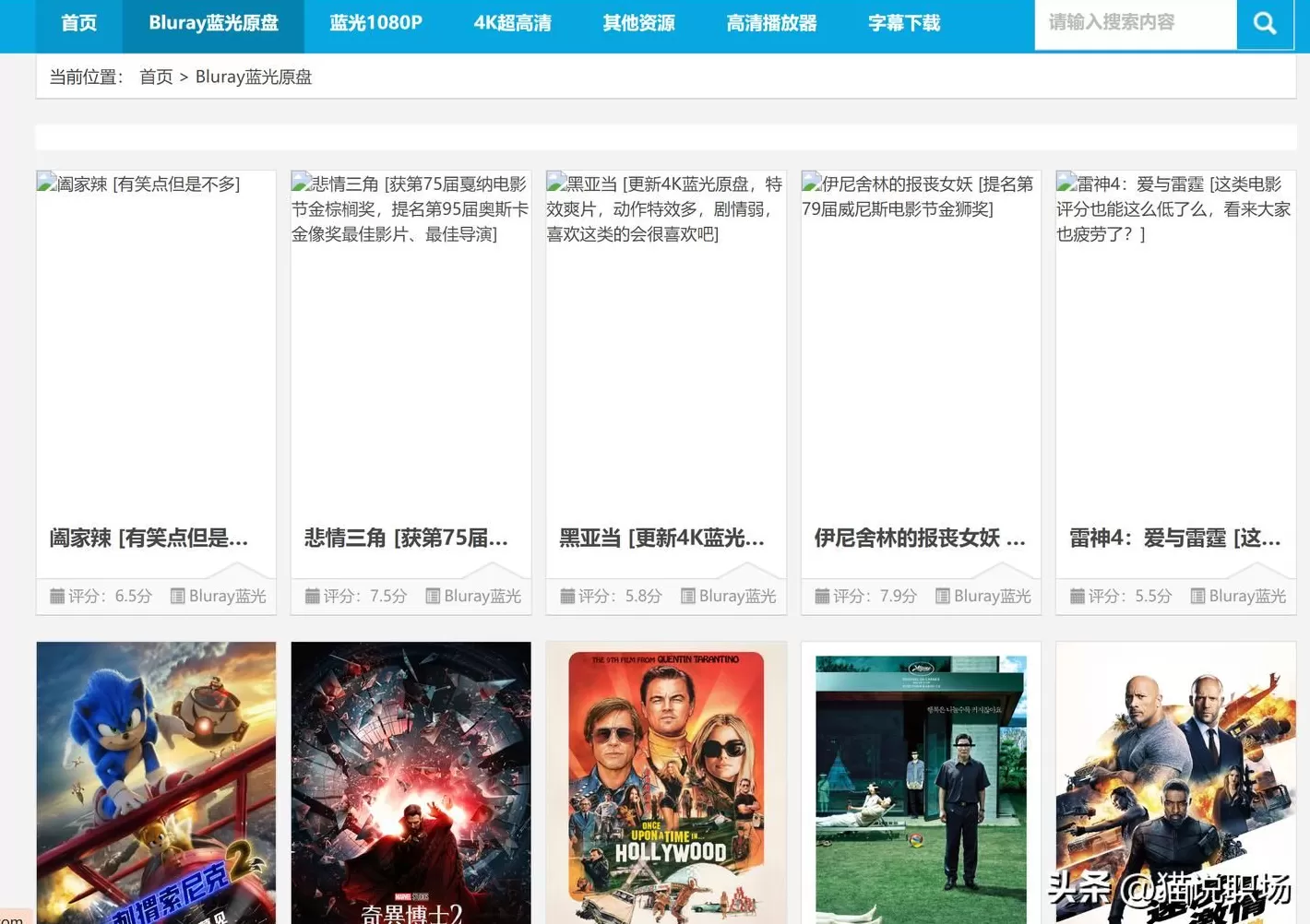Viewport: 1310px width, 924px height.
Task: Click the magnifier search button
Action: (1265, 23)
